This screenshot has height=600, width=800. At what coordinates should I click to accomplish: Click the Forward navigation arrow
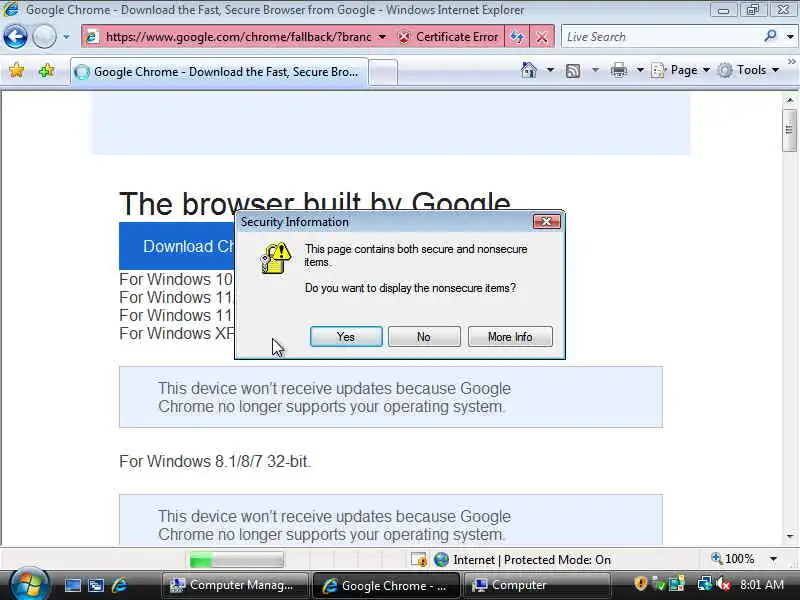coord(44,37)
